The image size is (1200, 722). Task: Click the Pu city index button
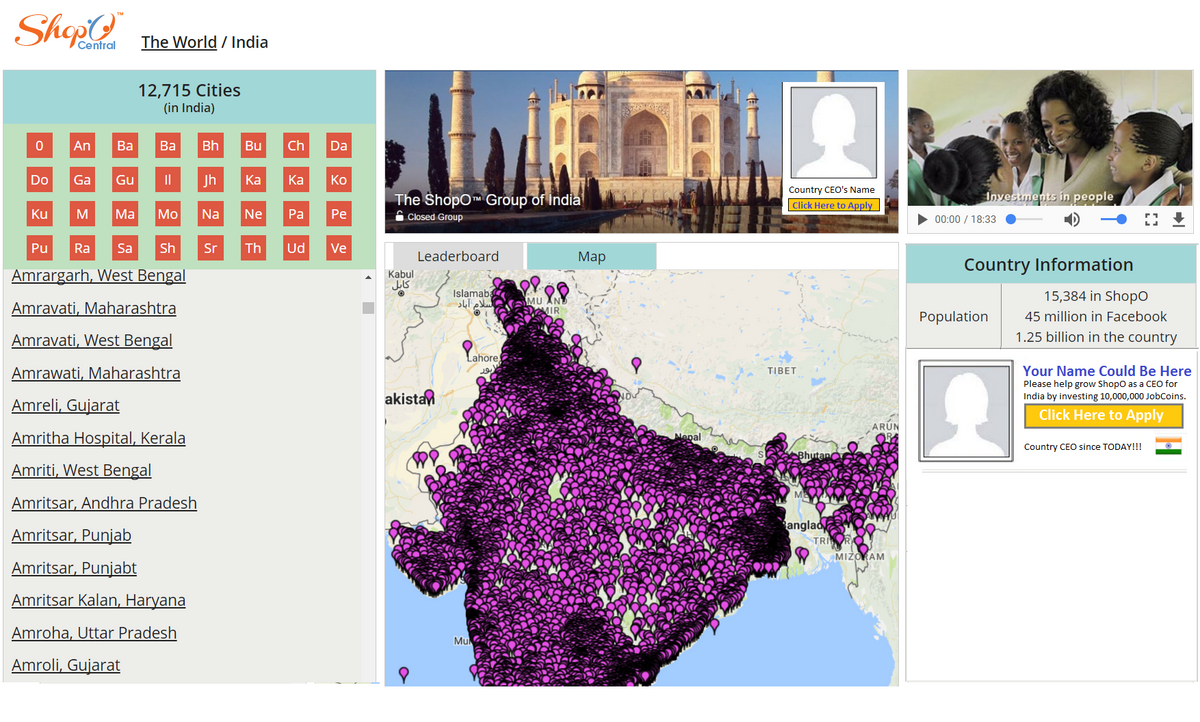point(39,248)
